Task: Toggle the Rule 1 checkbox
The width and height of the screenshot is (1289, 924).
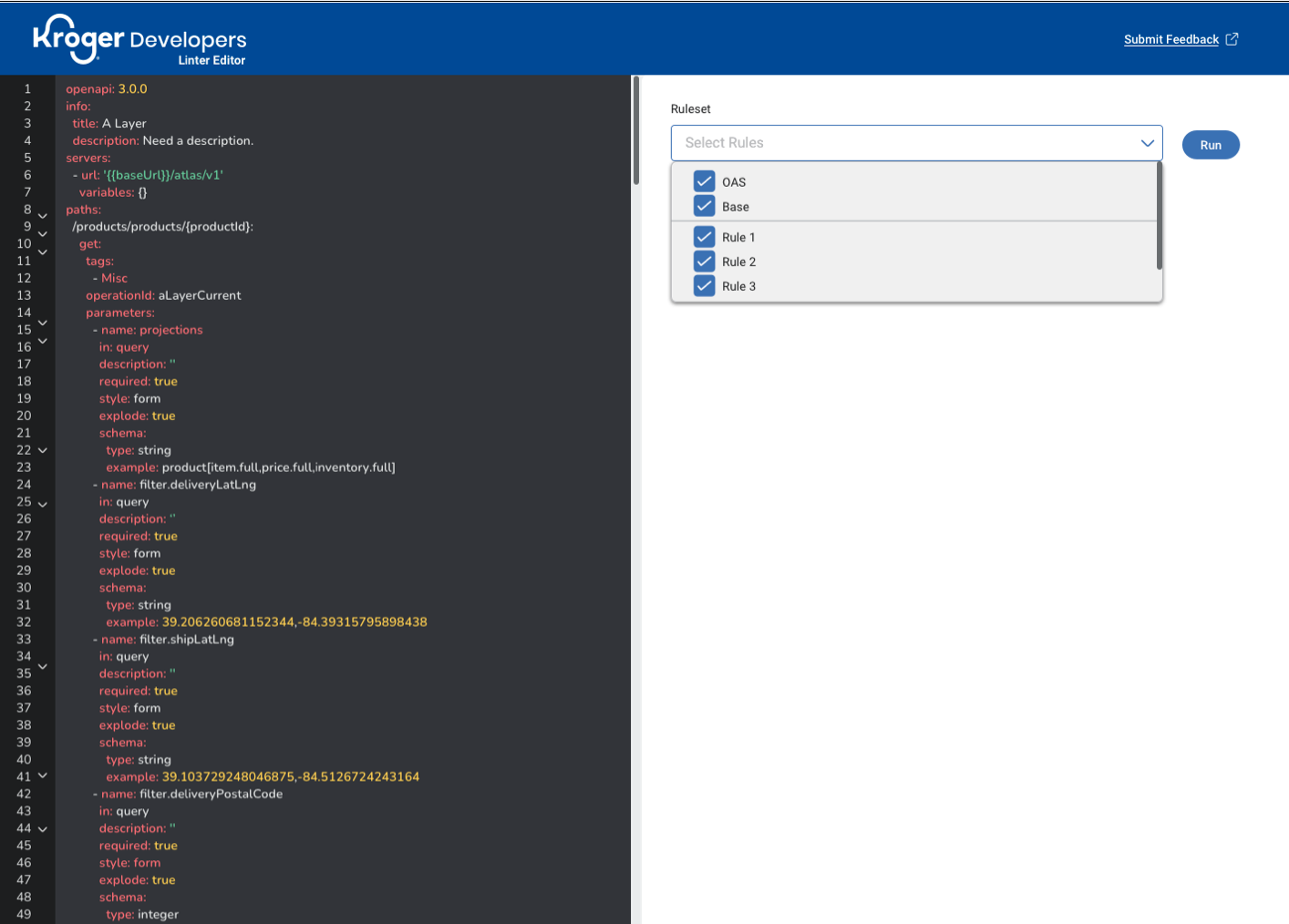Action: [x=704, y=237]
